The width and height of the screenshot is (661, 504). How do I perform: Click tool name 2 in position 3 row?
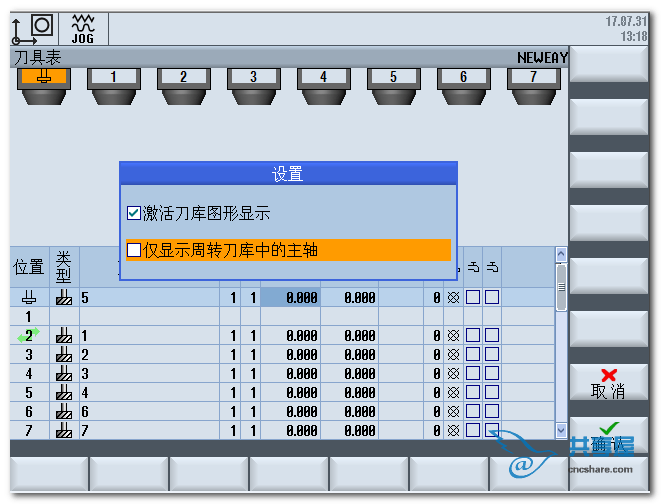point(85,355)
